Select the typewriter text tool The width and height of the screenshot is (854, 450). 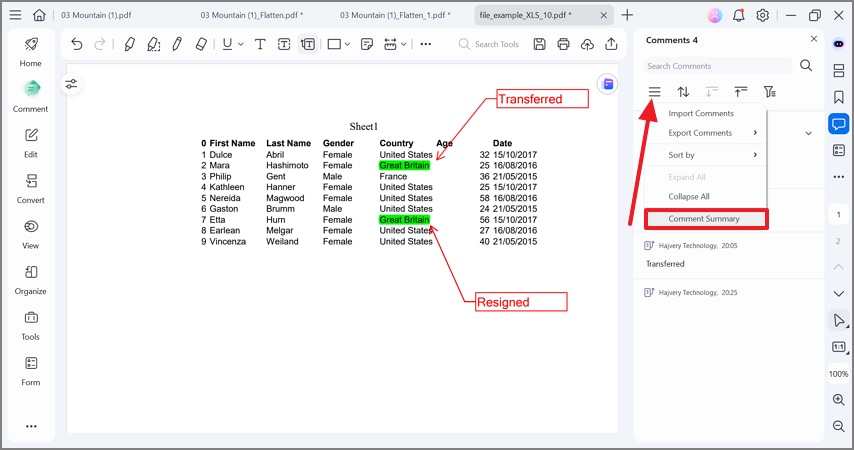260,44
